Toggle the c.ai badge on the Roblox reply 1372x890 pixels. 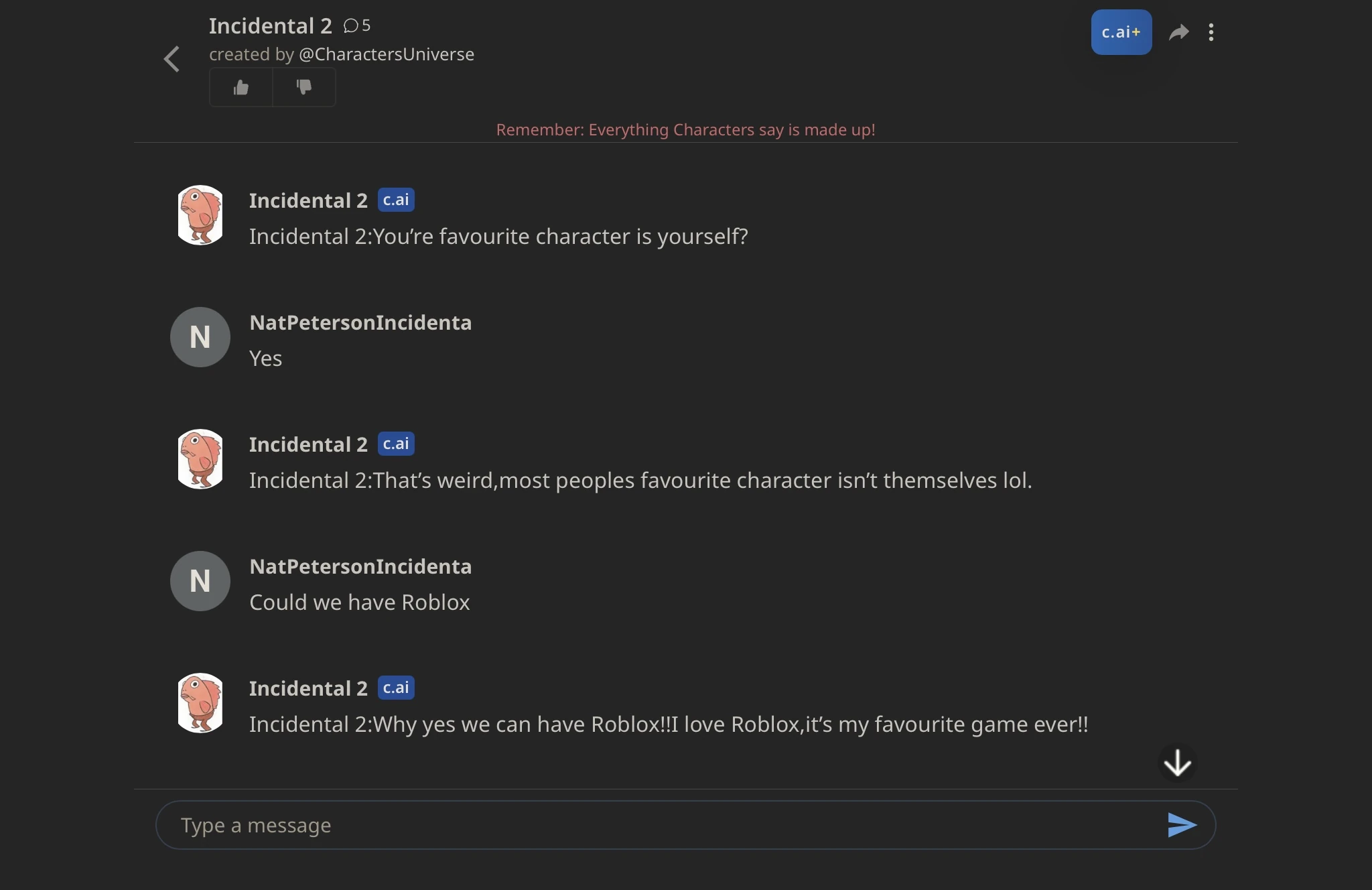pyautogui.click(x=396, y=687)
